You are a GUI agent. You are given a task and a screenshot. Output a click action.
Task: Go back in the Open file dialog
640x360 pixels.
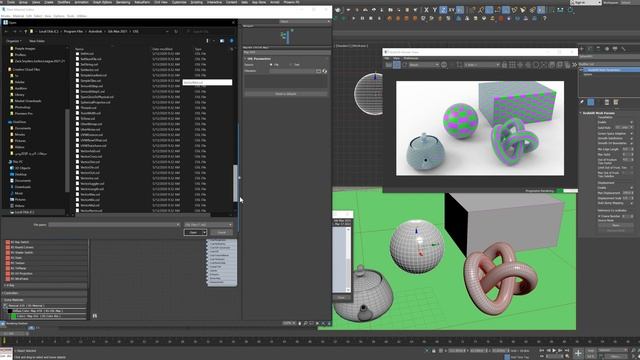click(x=6, y=31)
